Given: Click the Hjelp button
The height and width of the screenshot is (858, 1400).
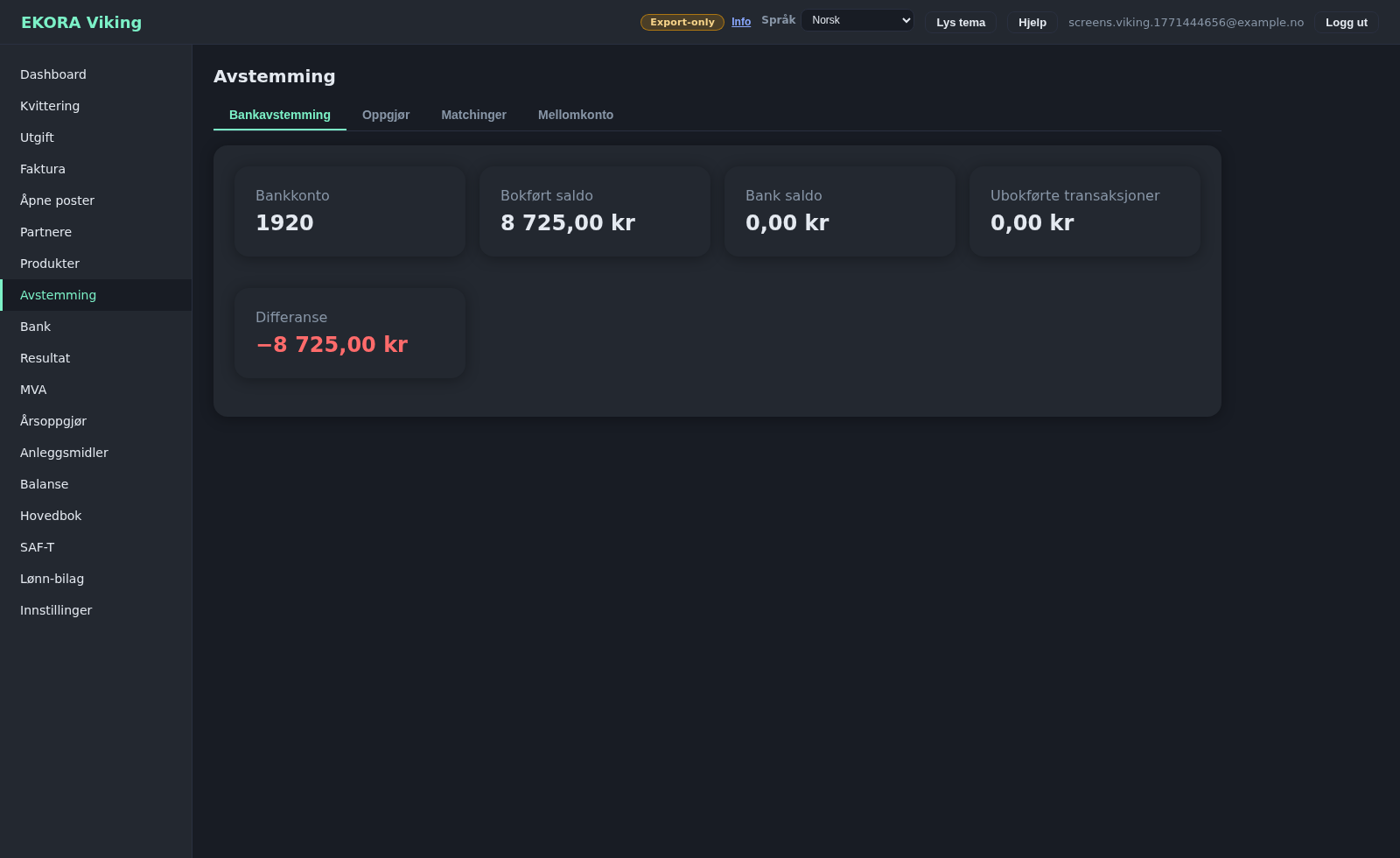Looking at the screenshot, I should (x=1032, y=23).
